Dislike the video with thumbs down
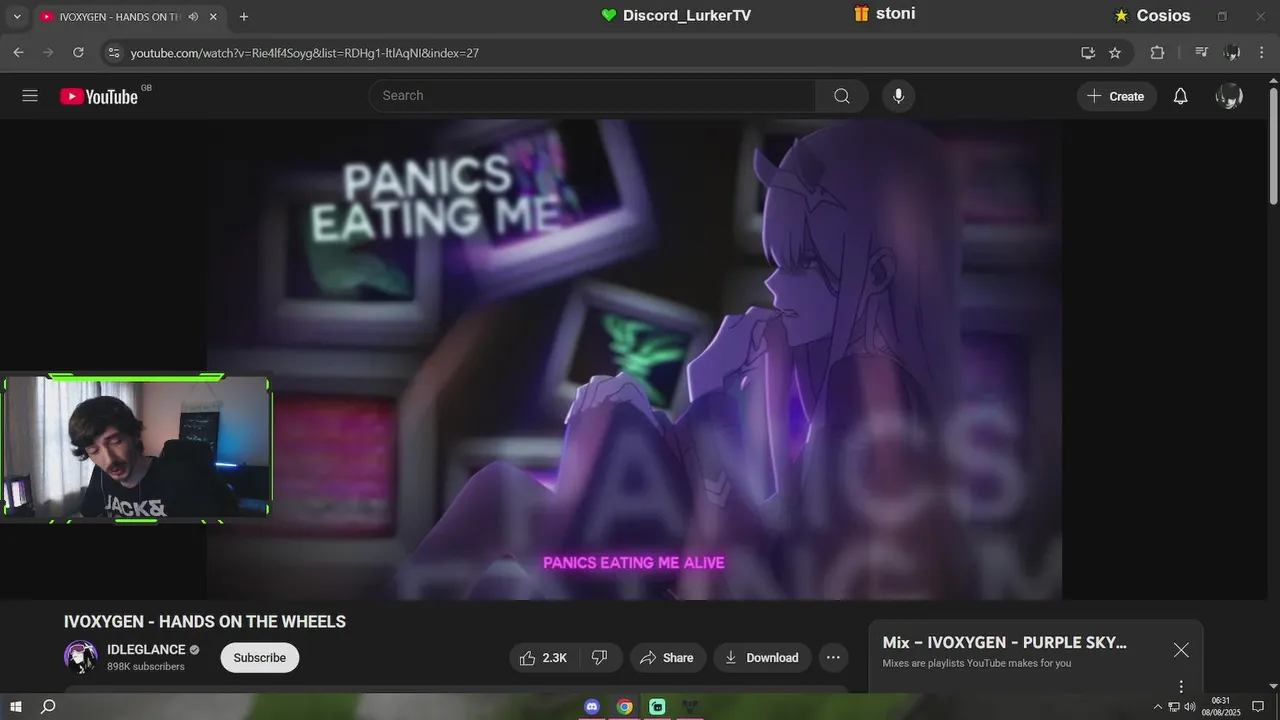This screenshot has height=720, width=1280. coord(600,657)
